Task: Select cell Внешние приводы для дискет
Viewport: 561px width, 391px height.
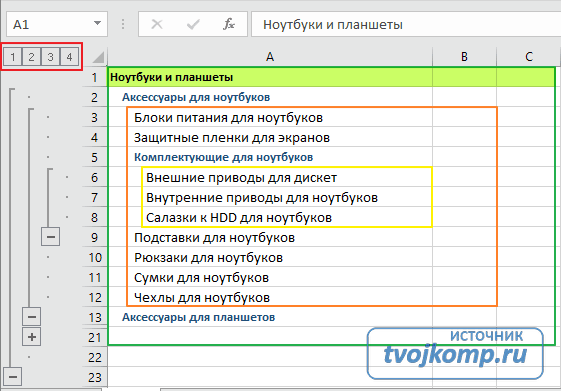Action: point(270,177)
